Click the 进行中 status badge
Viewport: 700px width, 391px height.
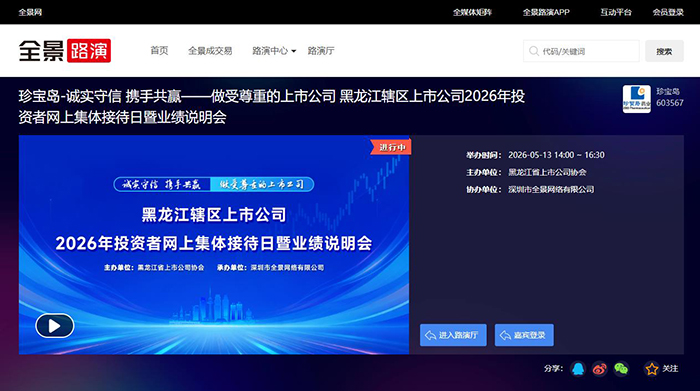[x=391, y=147]
